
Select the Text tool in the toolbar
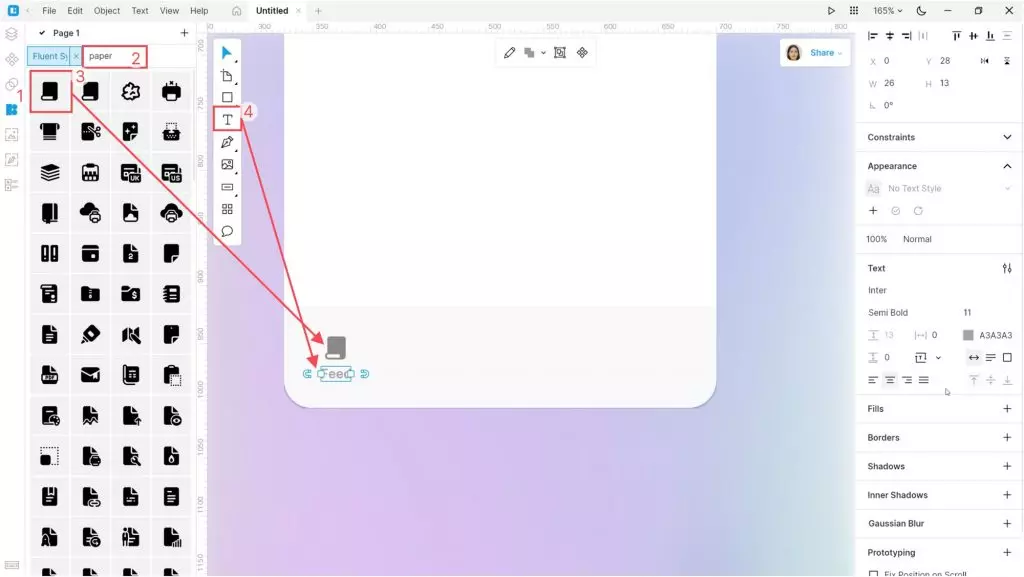click(227, 119)
